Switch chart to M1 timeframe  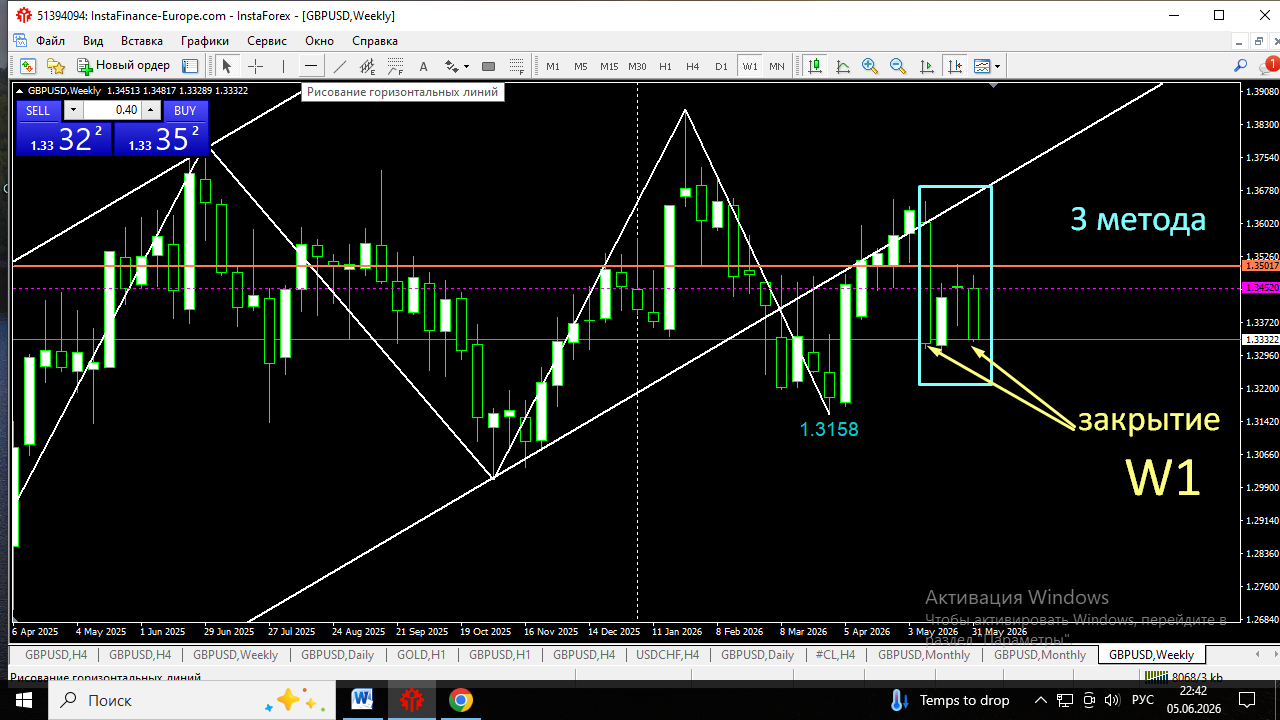(553, 66)
